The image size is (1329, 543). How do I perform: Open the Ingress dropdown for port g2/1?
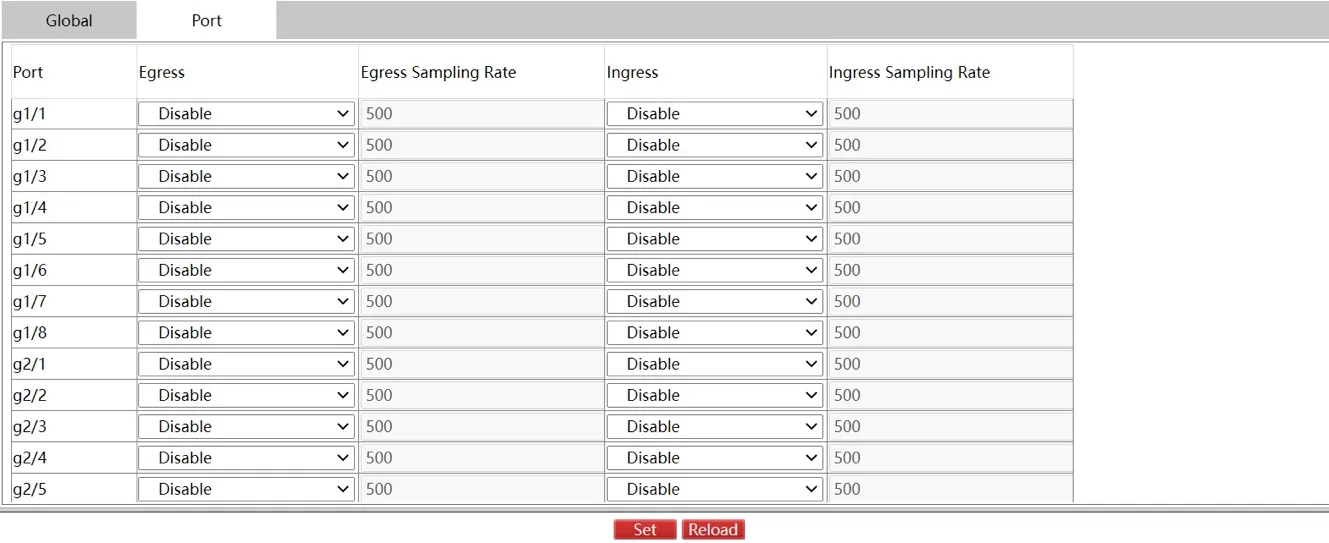tap(714, 364)
